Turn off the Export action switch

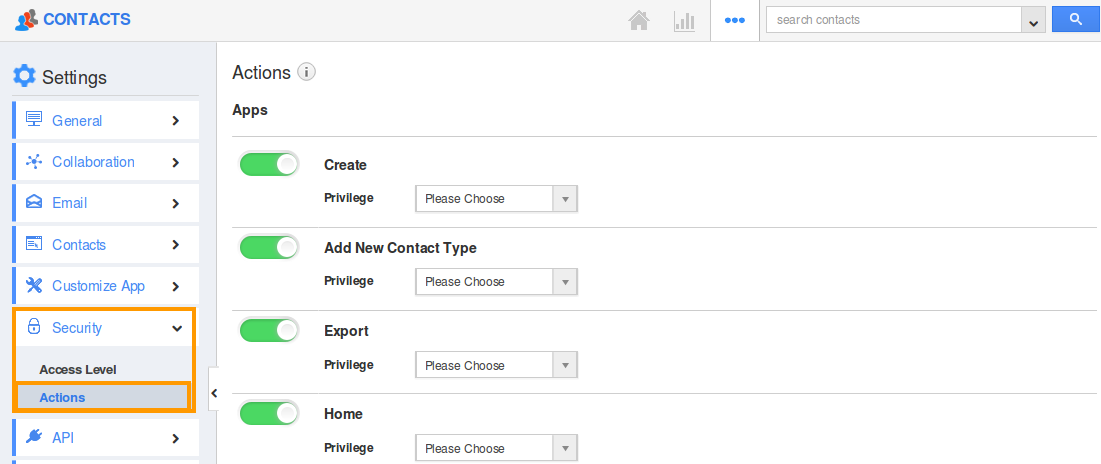pos(269,330)
